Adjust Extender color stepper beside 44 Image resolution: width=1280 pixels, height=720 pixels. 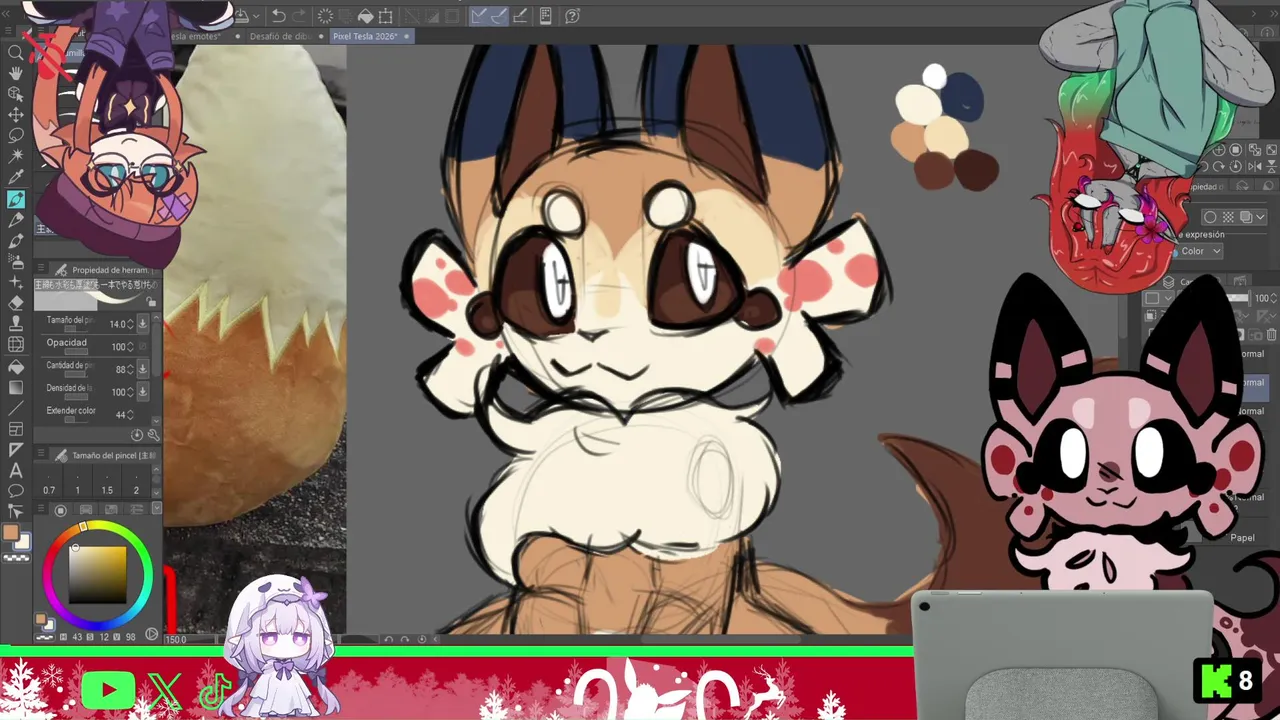click(130, 414)
